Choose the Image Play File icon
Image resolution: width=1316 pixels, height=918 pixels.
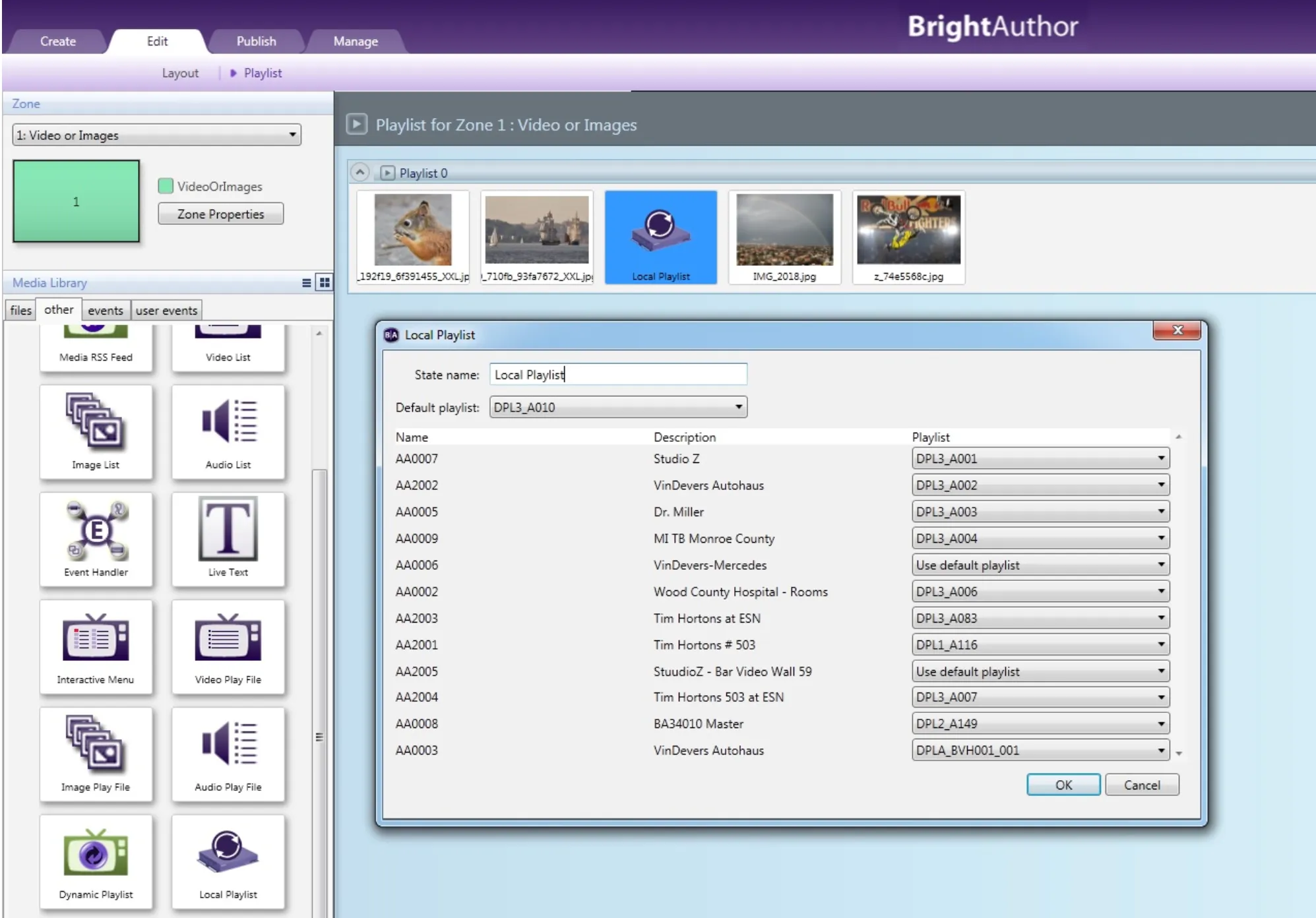pos(96,754)
